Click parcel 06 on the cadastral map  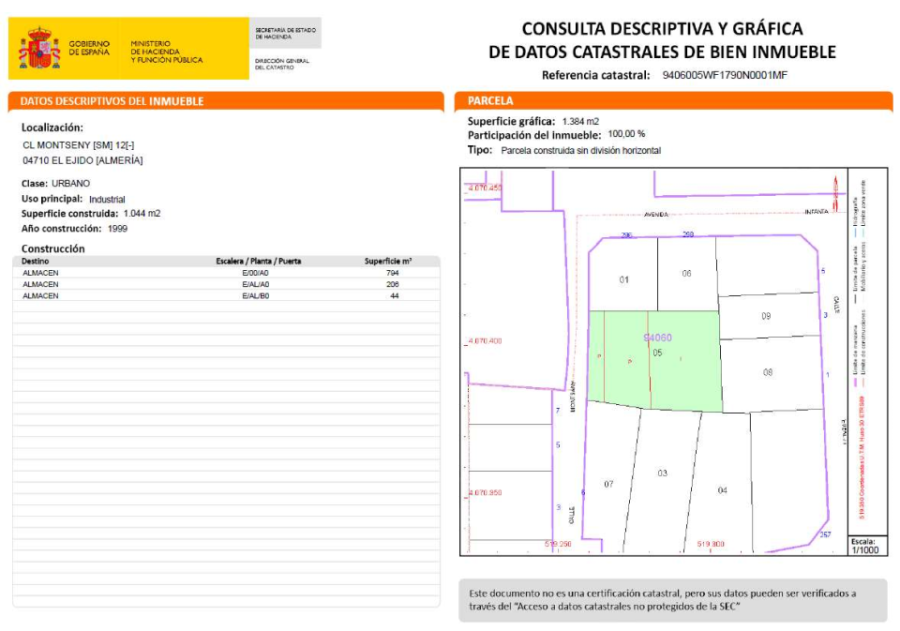click(x=686, y=273)
